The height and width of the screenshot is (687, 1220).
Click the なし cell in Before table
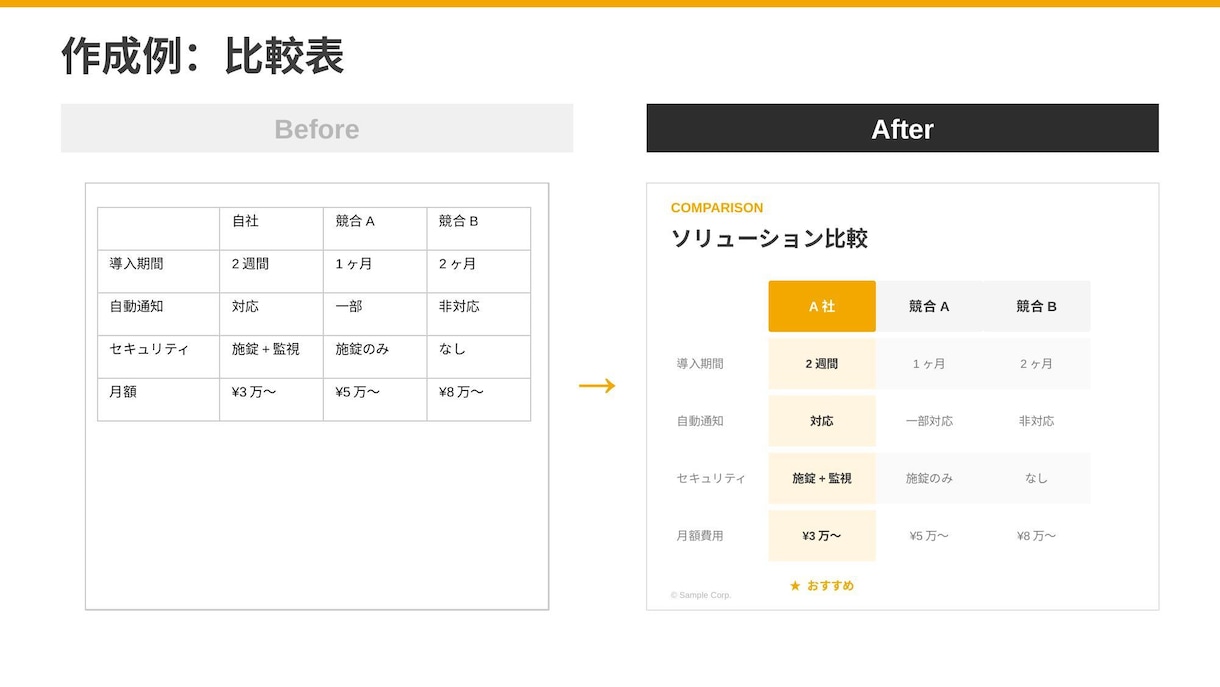(x=479, y=358)
